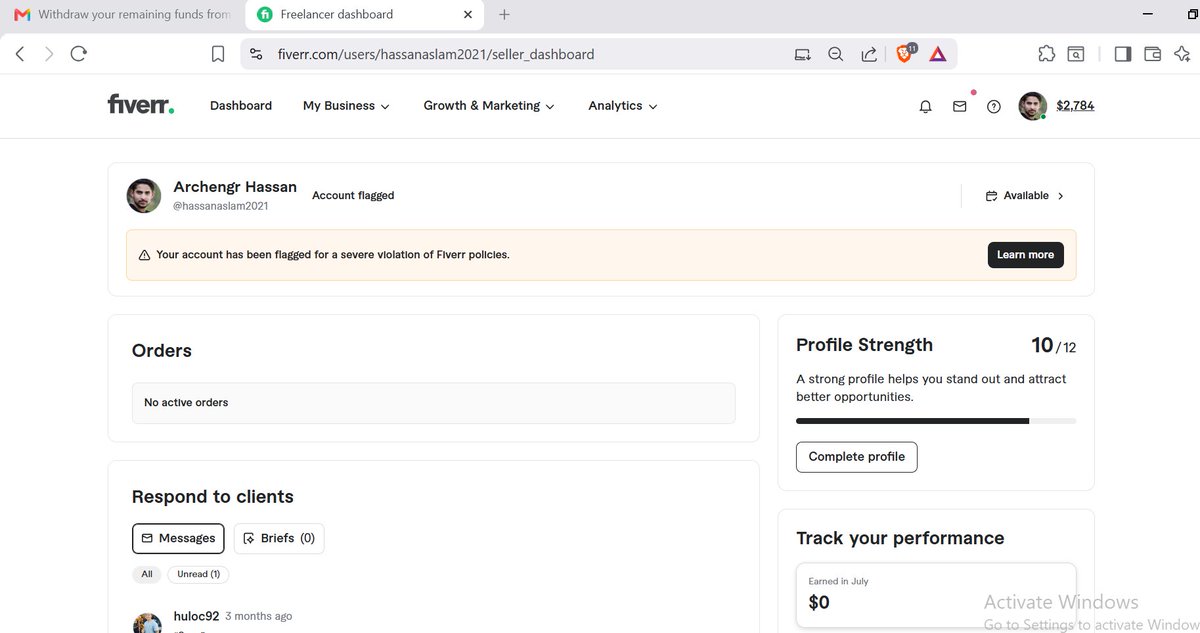Open the browser extensions puzzle icon

click(1046, 54)
